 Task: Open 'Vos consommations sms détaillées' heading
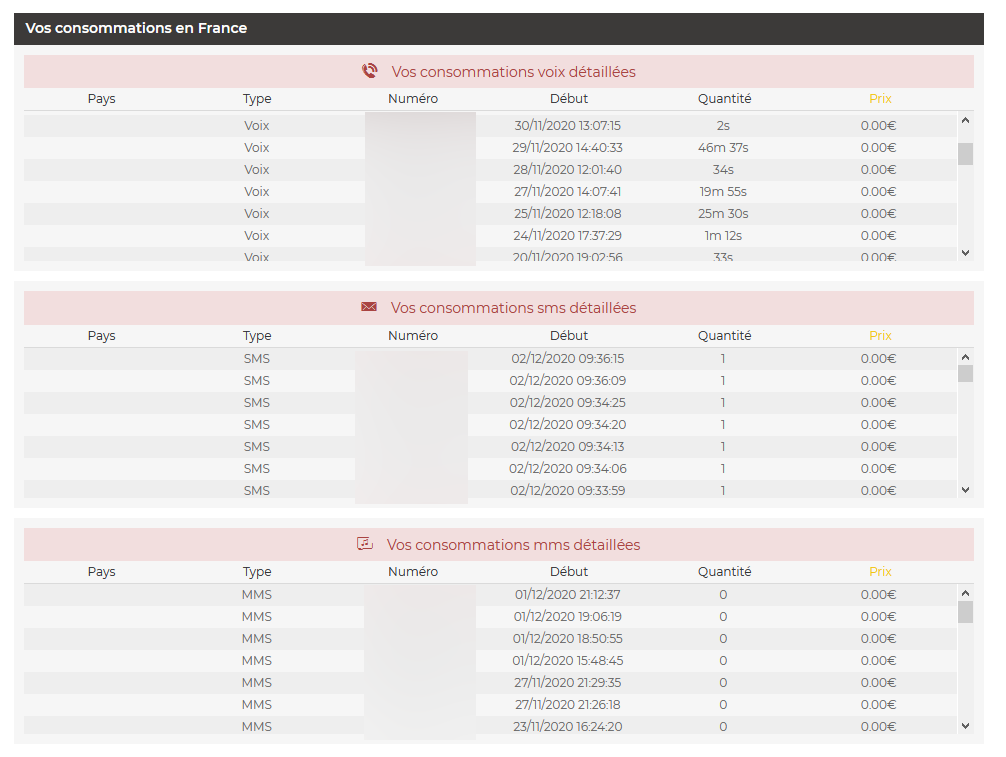coord(513,308)
